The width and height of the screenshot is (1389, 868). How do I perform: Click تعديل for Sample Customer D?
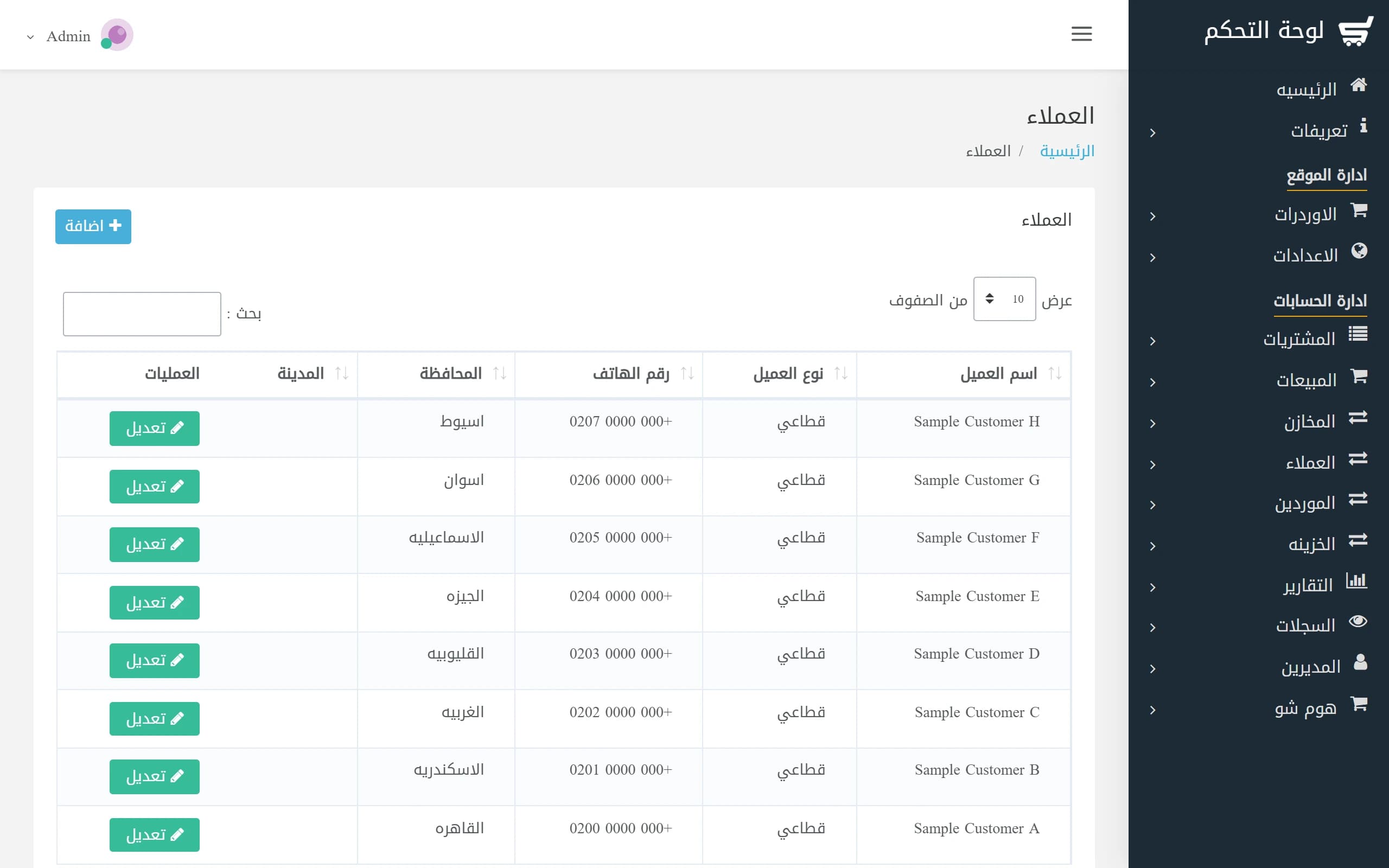[155, 661]
